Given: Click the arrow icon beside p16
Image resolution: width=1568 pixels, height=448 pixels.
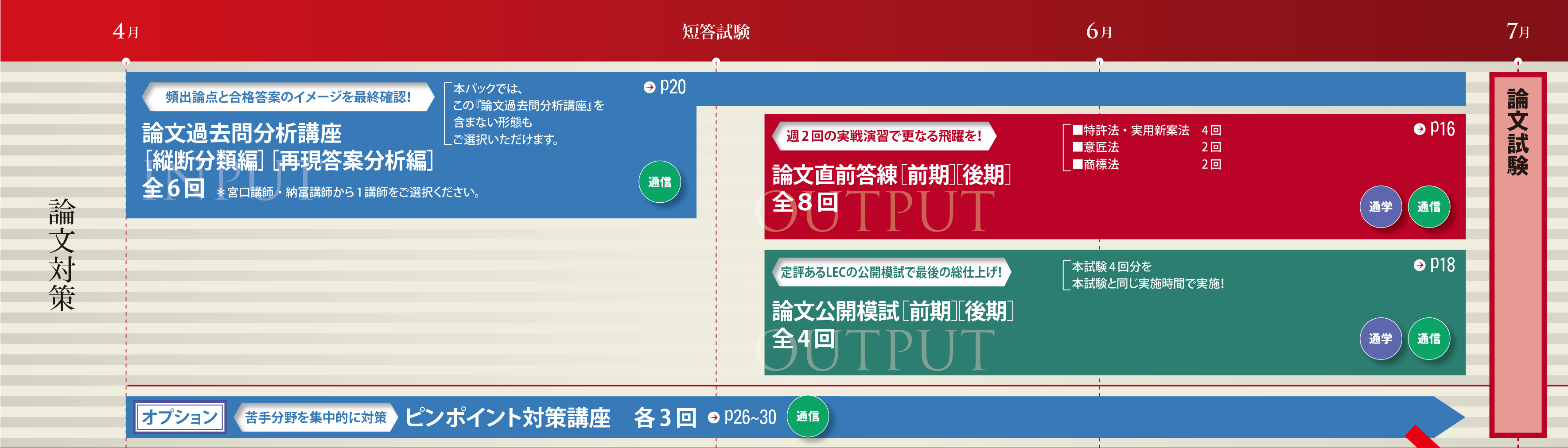Looking at the screenshot, I should [x=1419, y=129].
